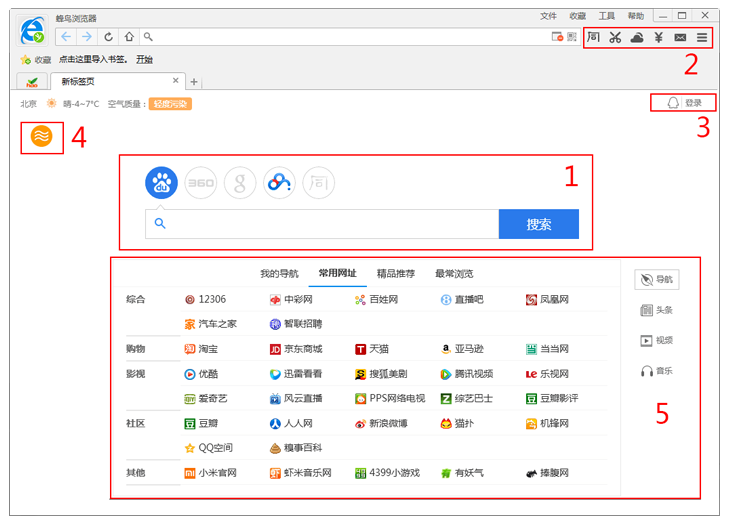Open the QR code icon in address bar

tap(572, 37)
